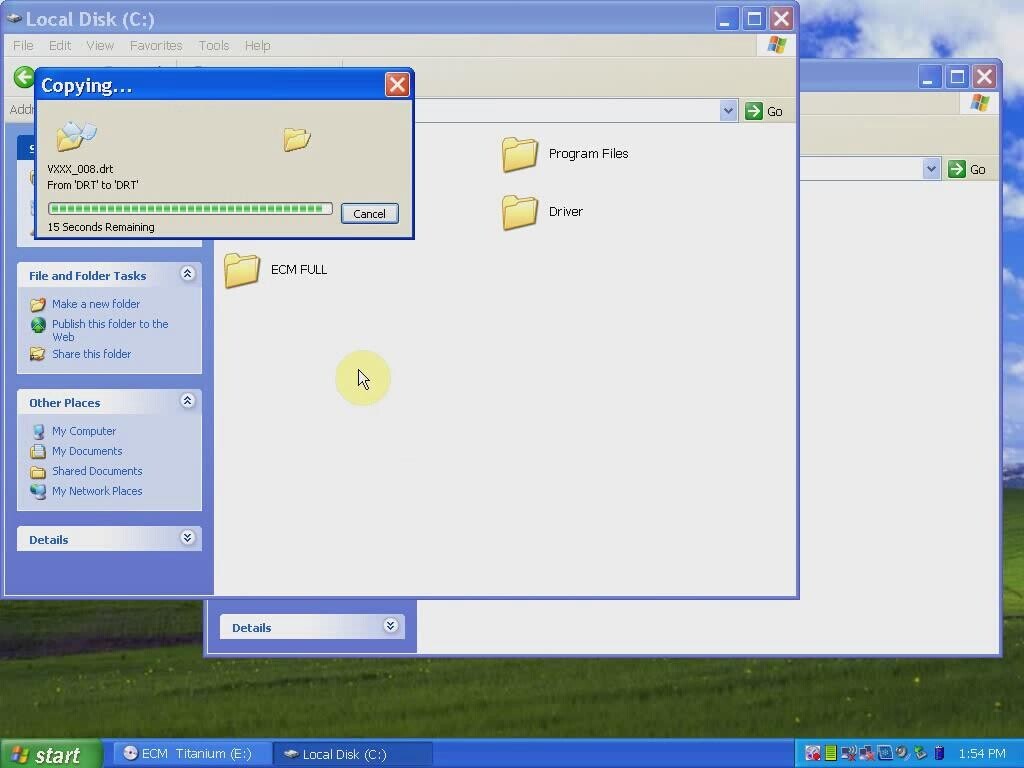Screen dimensions: 1024x768
Task: Open the Favorites menu
Action: [156, 45]
